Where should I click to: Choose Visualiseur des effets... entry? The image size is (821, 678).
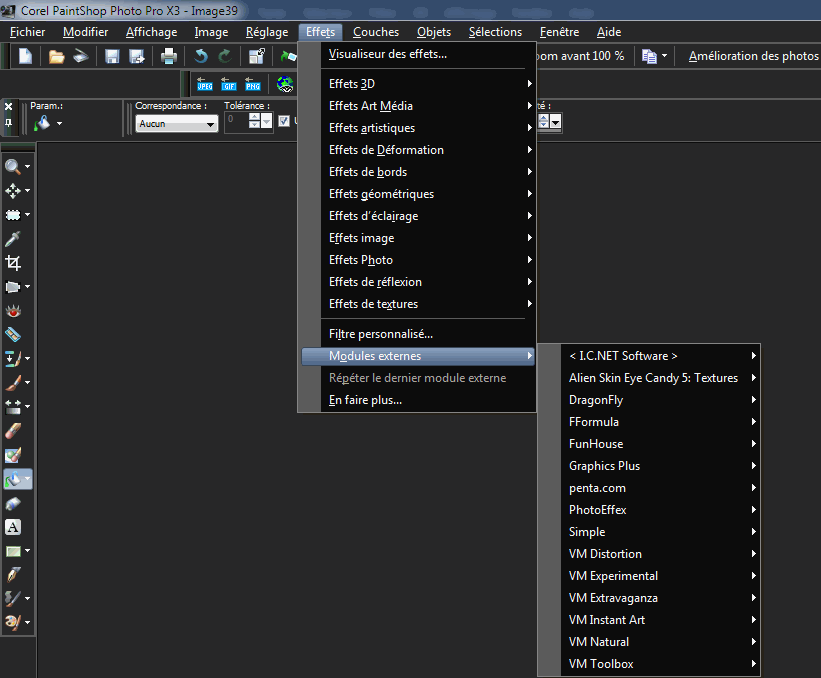tap(388, 54)
